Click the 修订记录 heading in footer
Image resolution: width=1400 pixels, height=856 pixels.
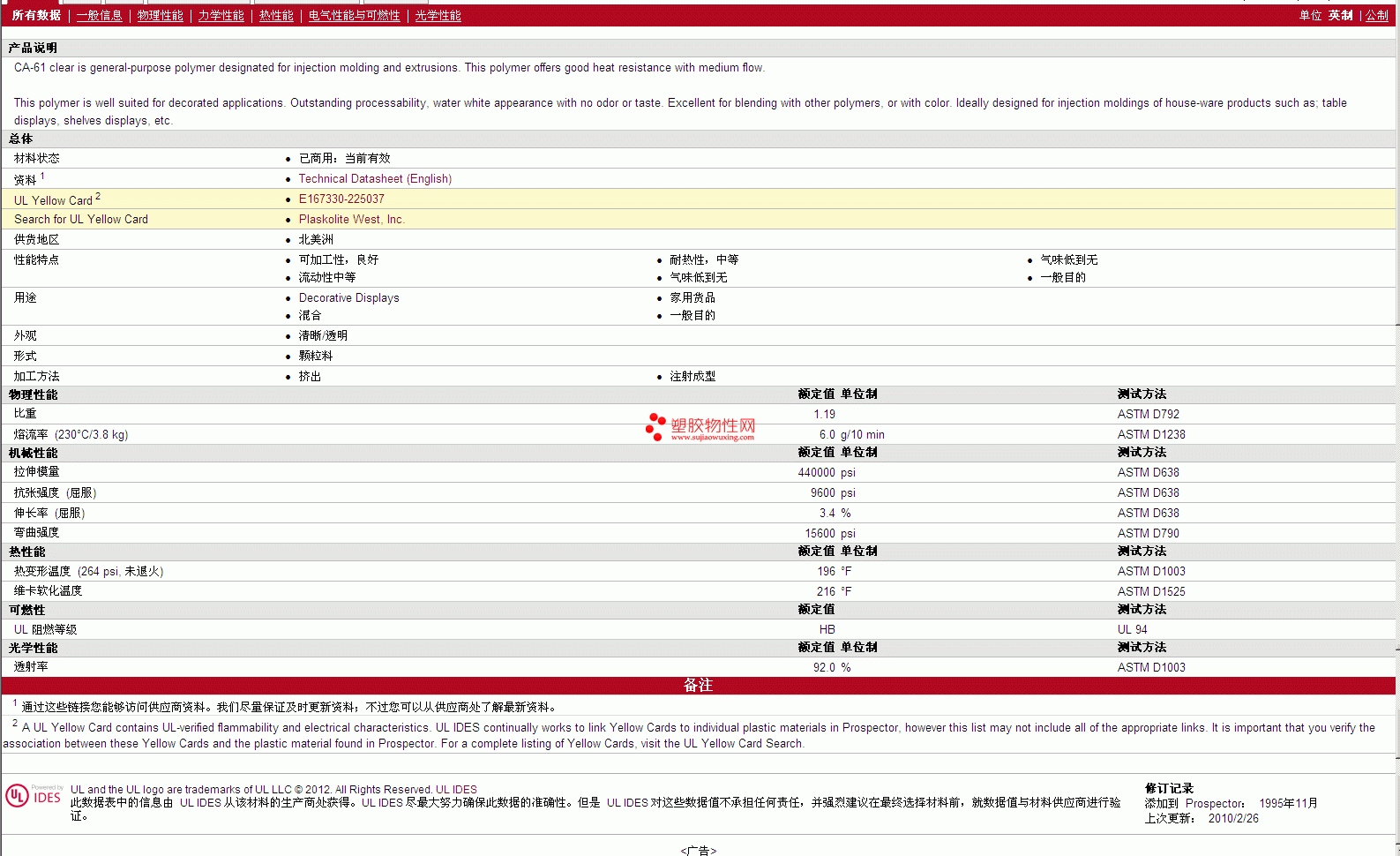click(x=1169, y=789)
